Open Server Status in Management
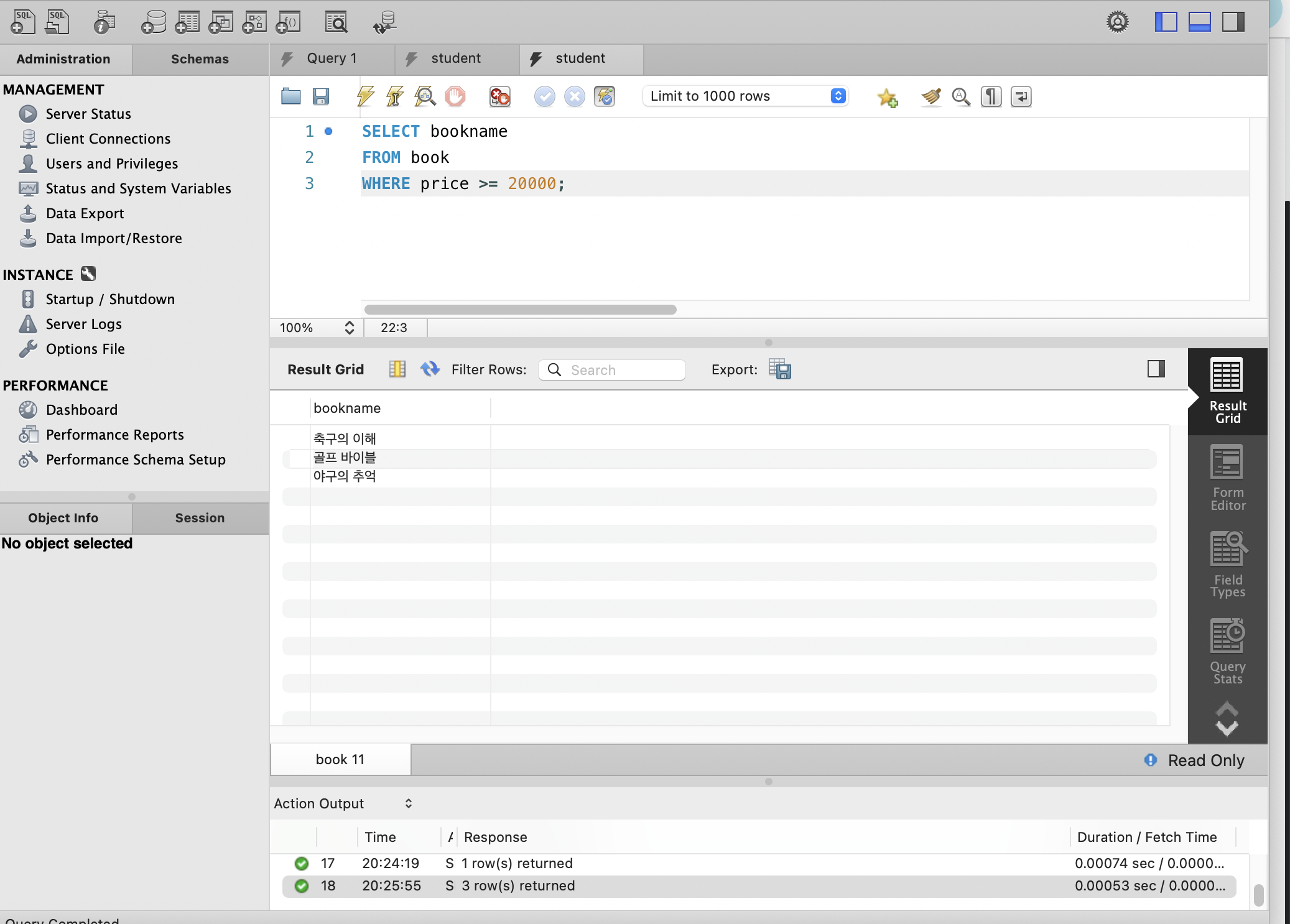Screen dimensions: 1290x924 click(x=88, y=114)
